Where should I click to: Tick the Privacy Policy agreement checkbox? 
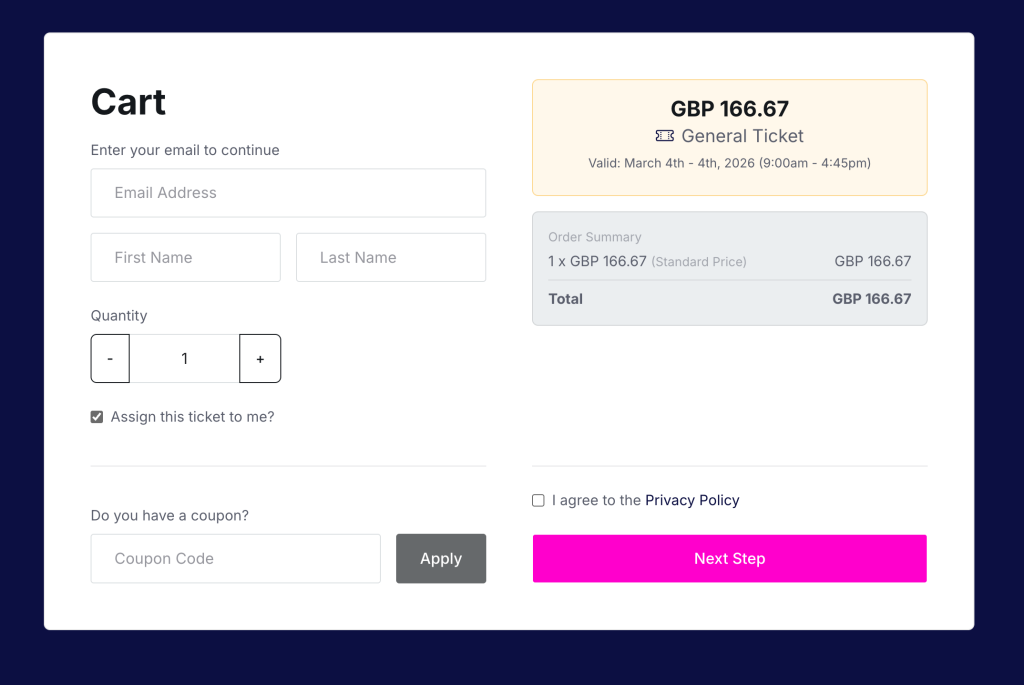pyautogui.click(x=539, y=500)
